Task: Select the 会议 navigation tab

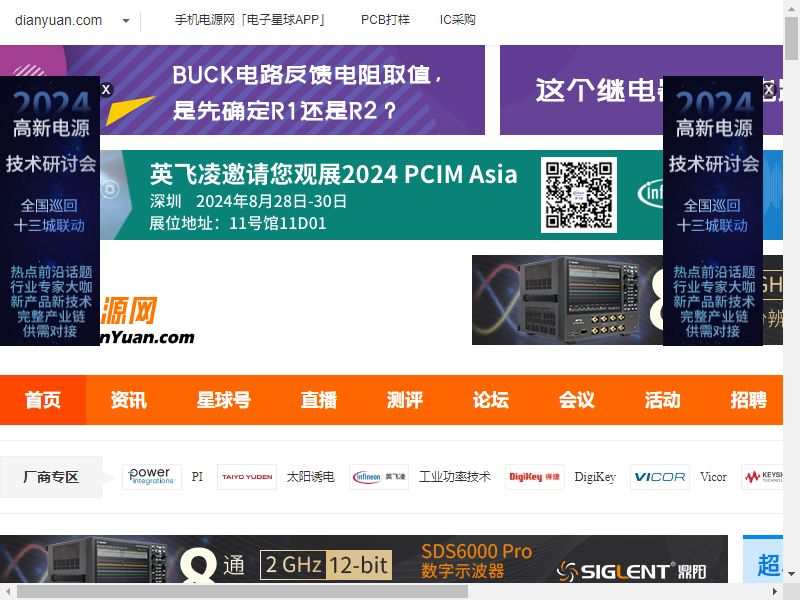Action: tap(577, 400)
